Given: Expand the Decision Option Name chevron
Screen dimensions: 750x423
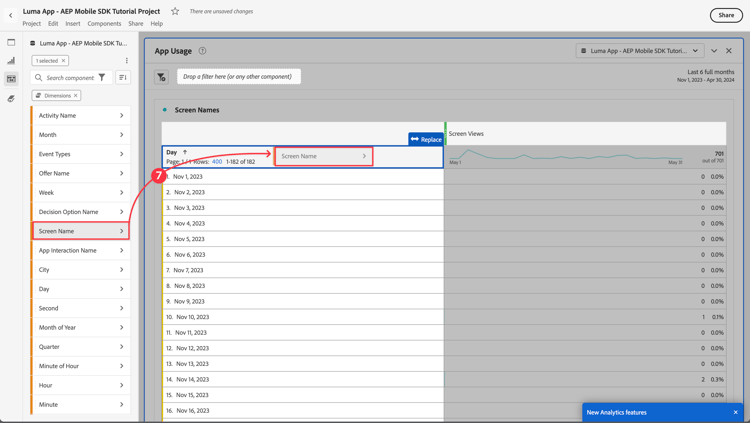Looking at the screenshot, I should point(121,212).
